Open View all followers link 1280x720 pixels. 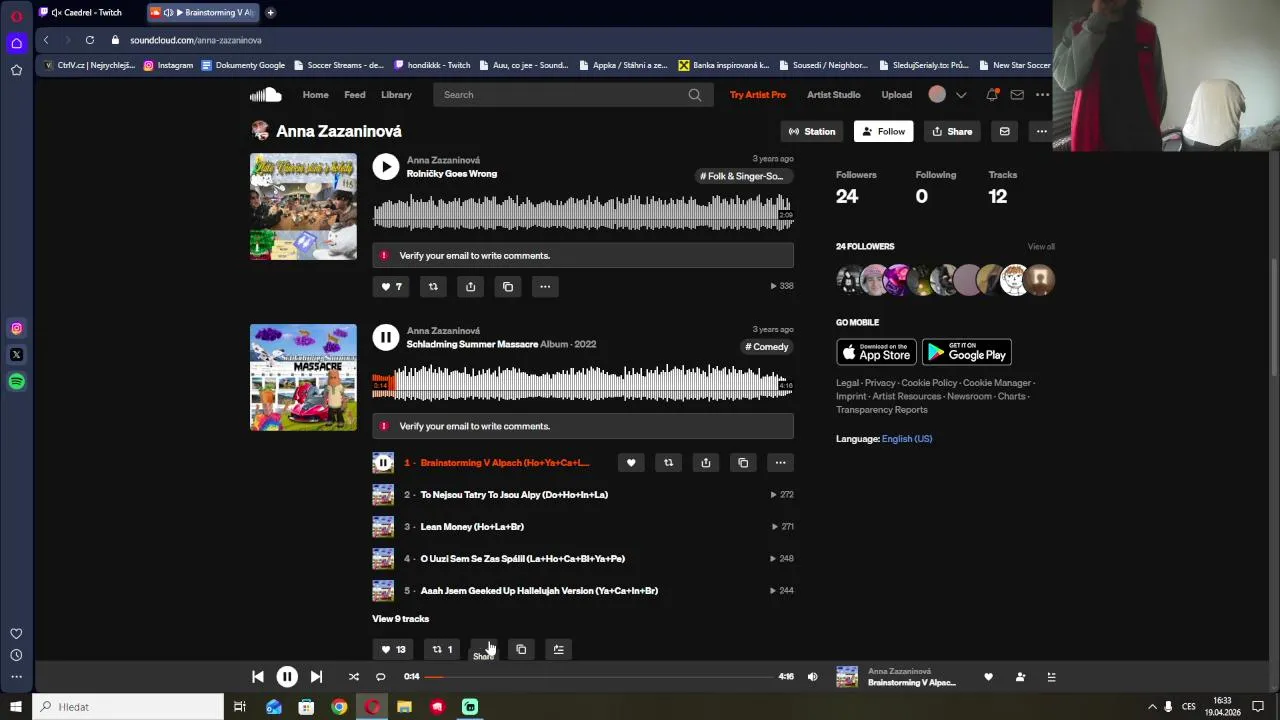coord(1041,247)
